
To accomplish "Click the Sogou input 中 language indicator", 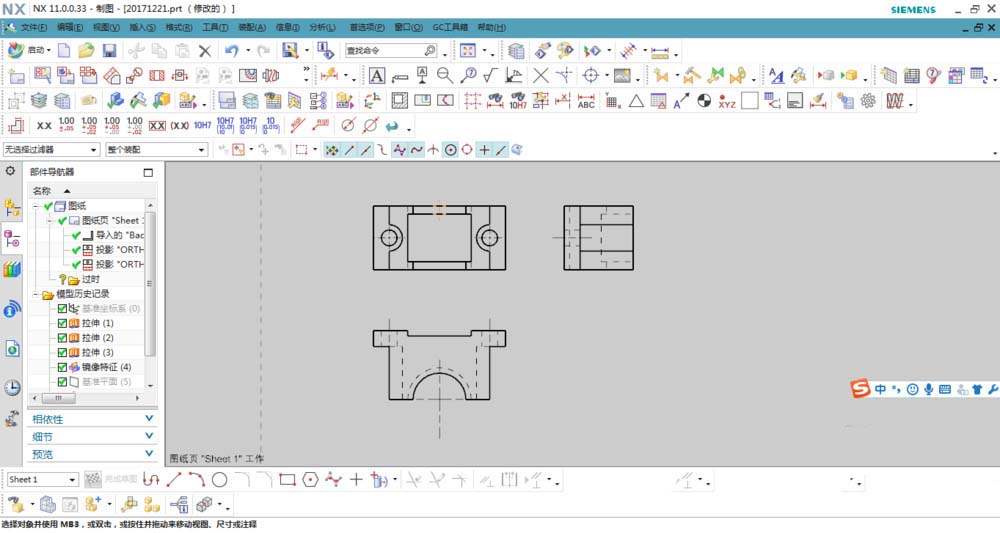I will click(x=880, y=389).
